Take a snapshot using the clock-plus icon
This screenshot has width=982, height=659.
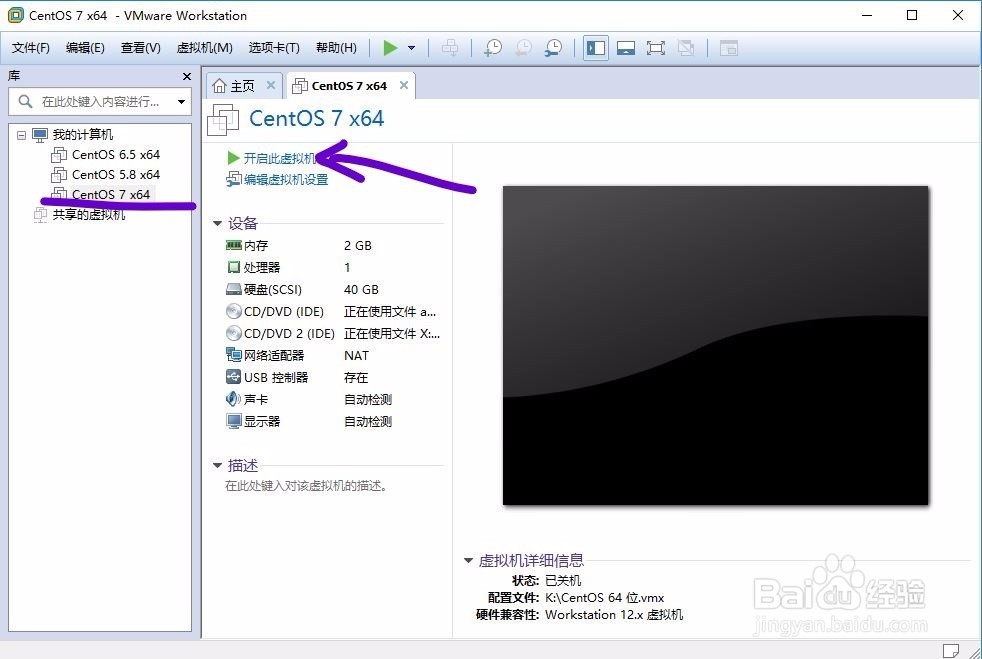tap(493, 47)
